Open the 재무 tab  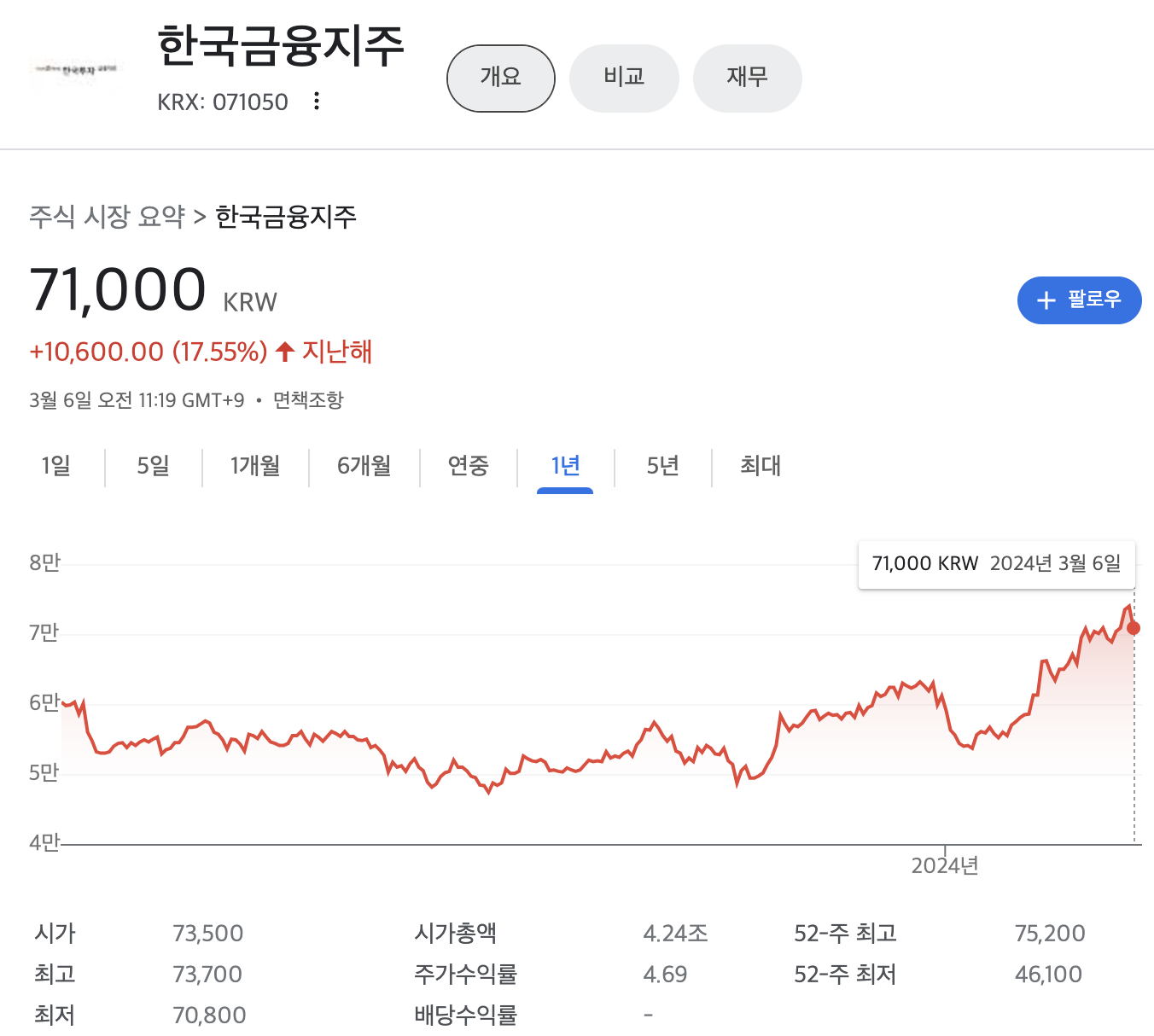747,79
